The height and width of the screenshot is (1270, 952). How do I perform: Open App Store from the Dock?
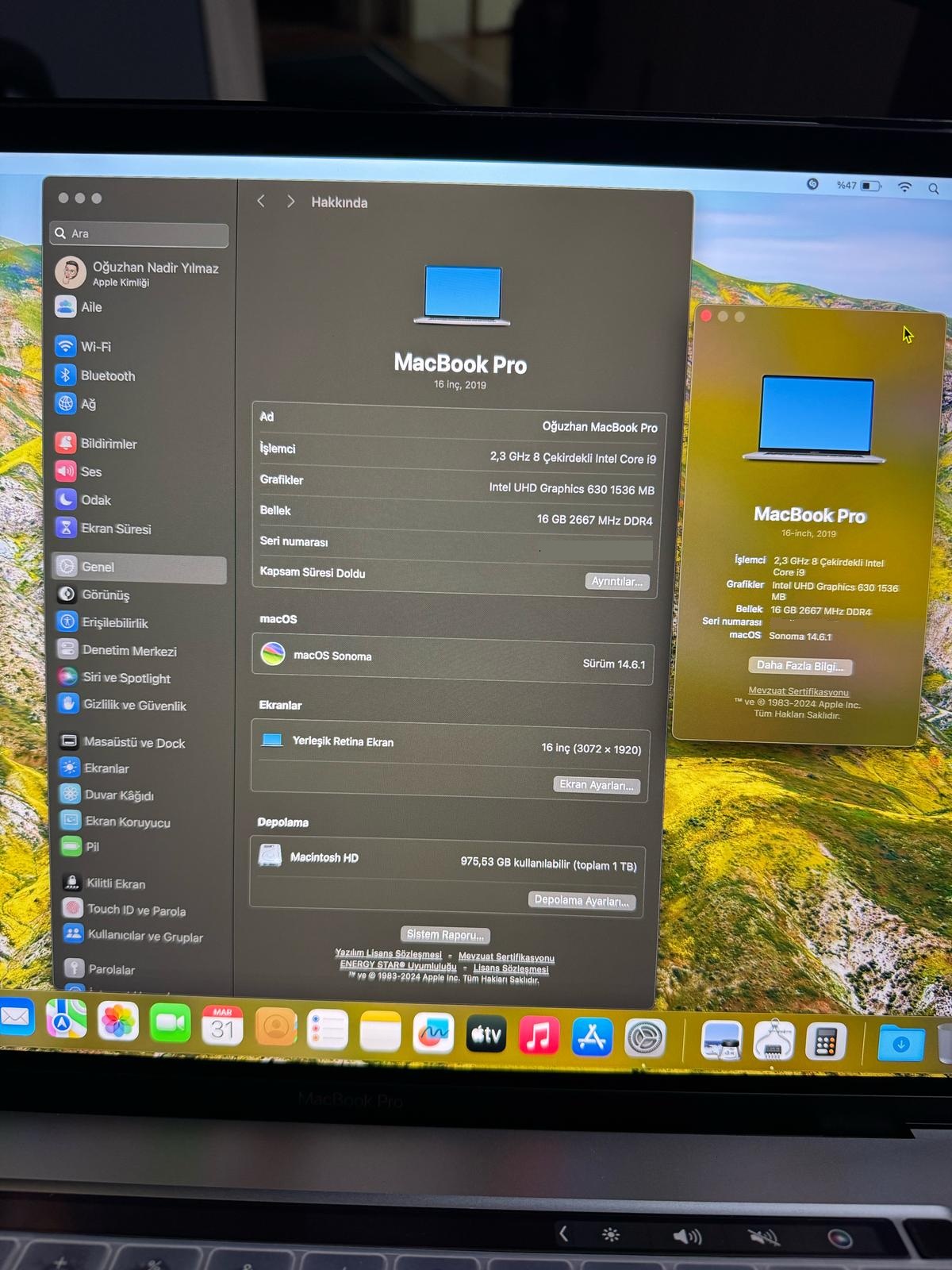coord(592,1037)
